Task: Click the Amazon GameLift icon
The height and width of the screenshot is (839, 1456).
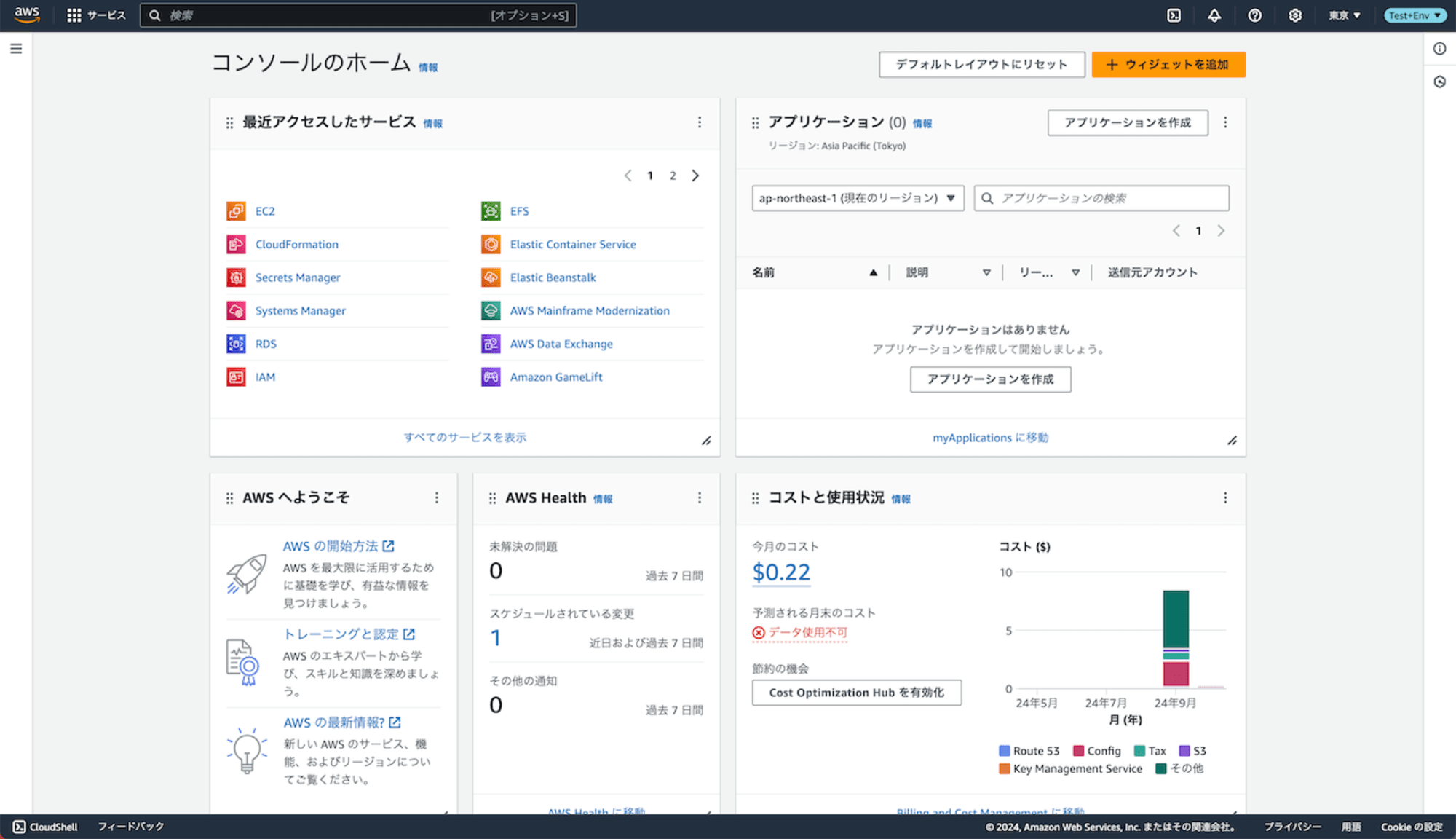Action: pos(491,377)
